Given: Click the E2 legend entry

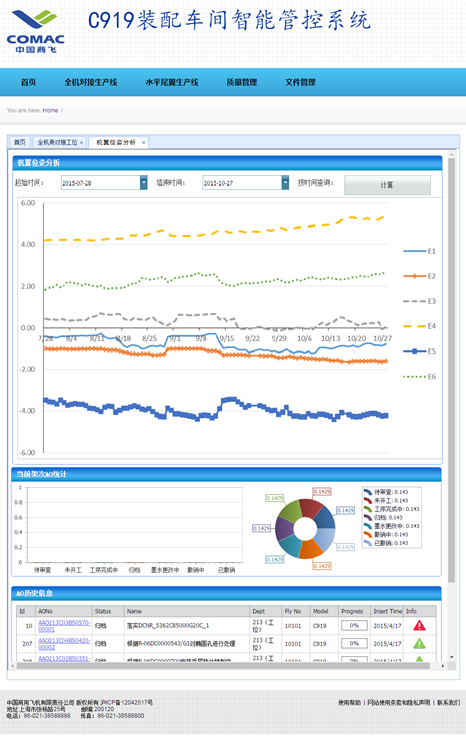Looking at the screenshot, I should (x=419, y=276).
